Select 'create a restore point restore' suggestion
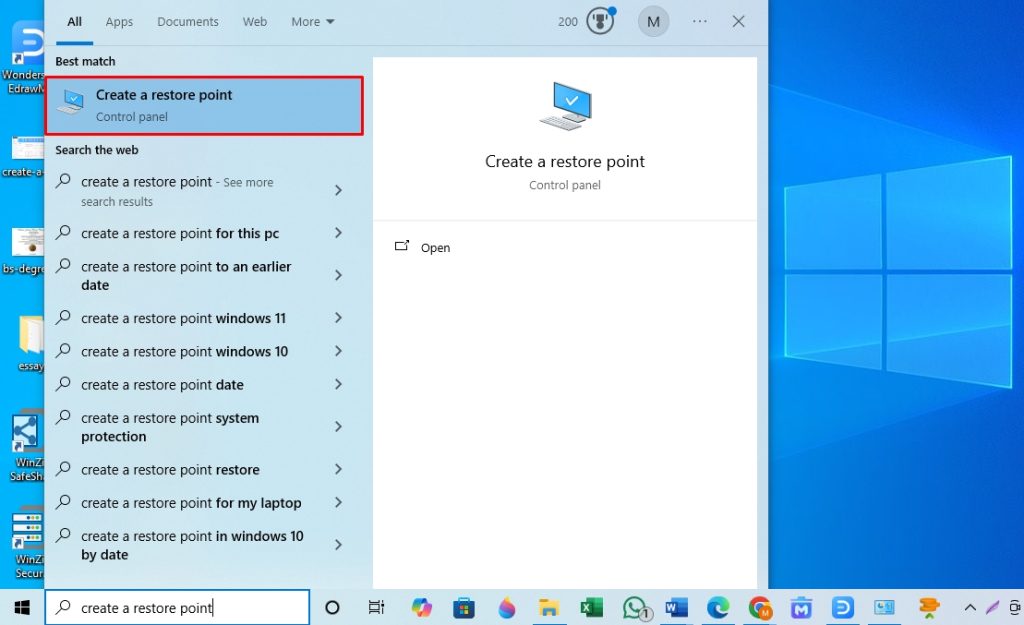Viewport: 1024px width, 625px height. [x=170, y=470]
